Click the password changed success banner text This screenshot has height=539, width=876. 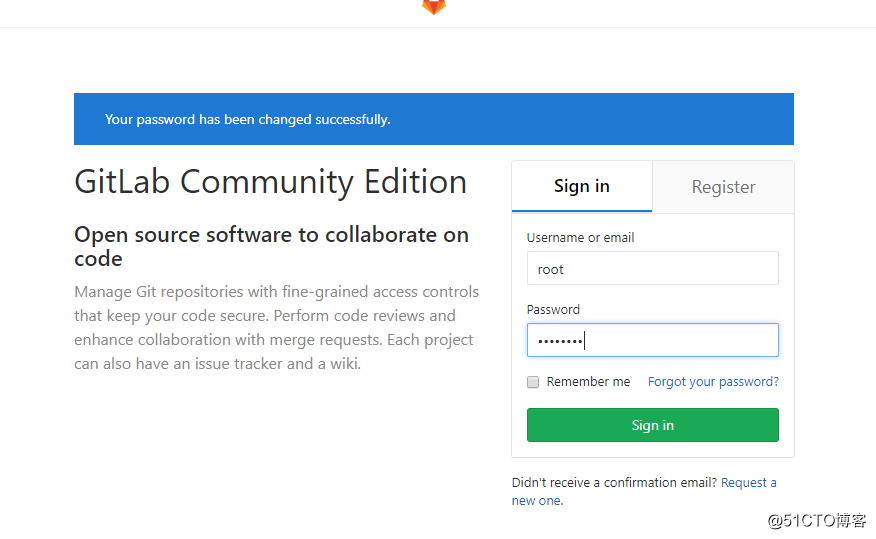(247, 120)
